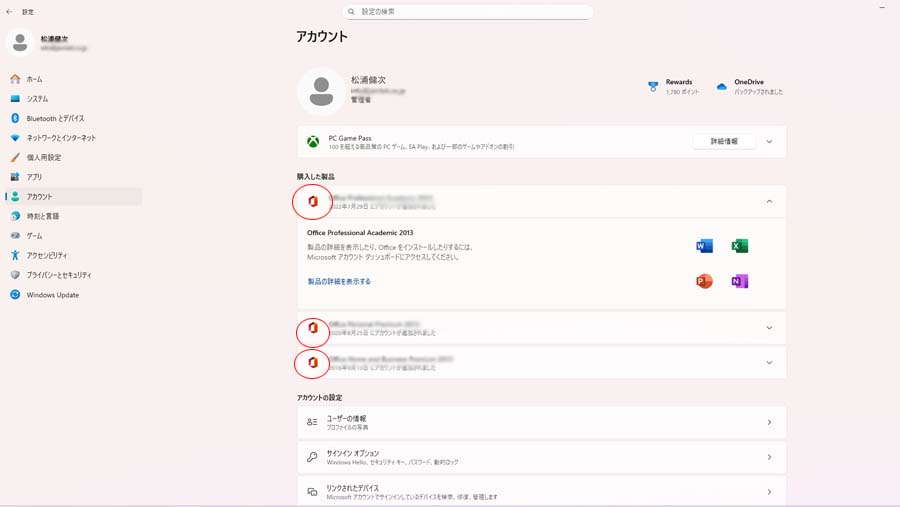Viewport: 900px width, 507px height.
Task: Select 個人用設定 in sidebar
Action: (x=44, y=157)
